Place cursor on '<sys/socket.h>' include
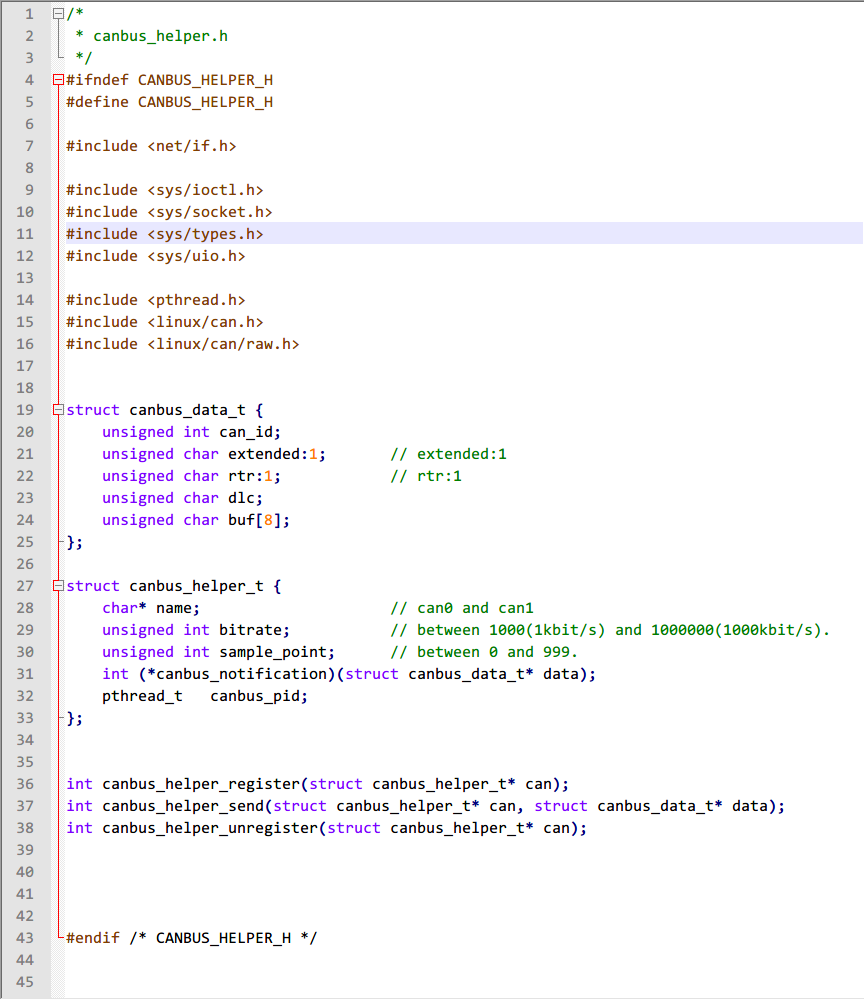This screenshot has height=999, width=864. (210, 212)
